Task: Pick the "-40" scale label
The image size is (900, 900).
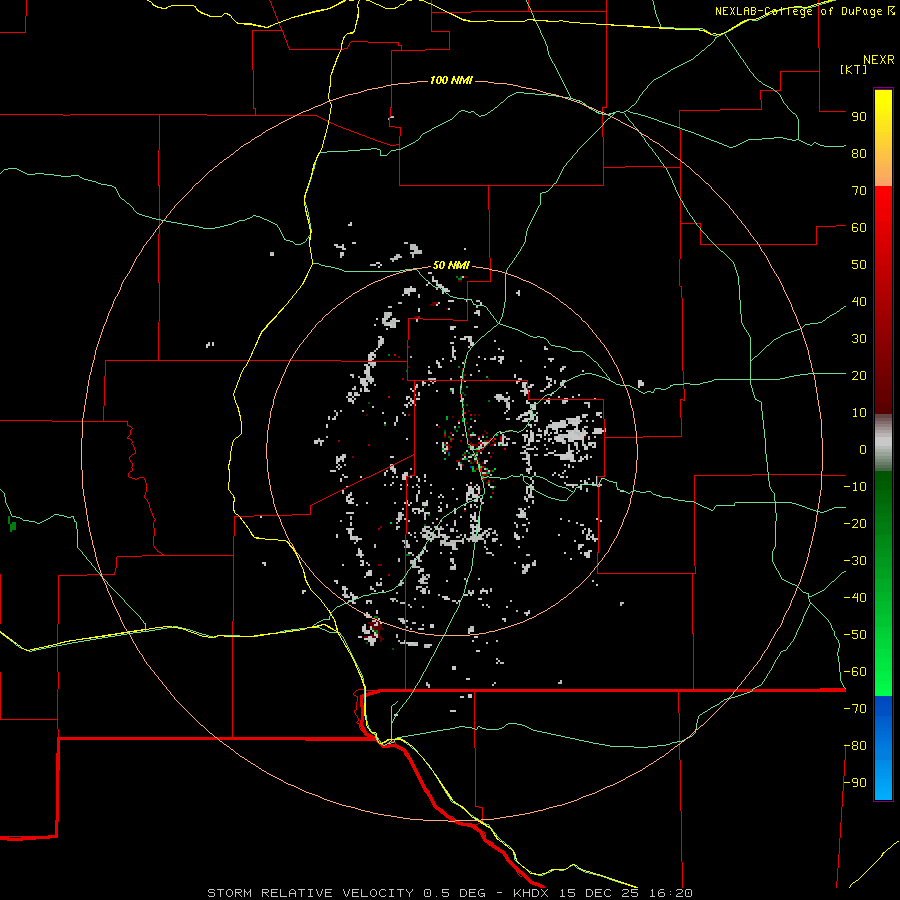Action: pyautogui.click(x=855, y=598)
